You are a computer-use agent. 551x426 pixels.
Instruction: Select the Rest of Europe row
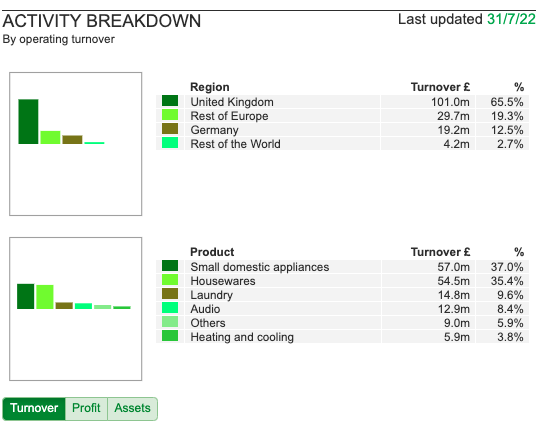[x=343, y=116]
